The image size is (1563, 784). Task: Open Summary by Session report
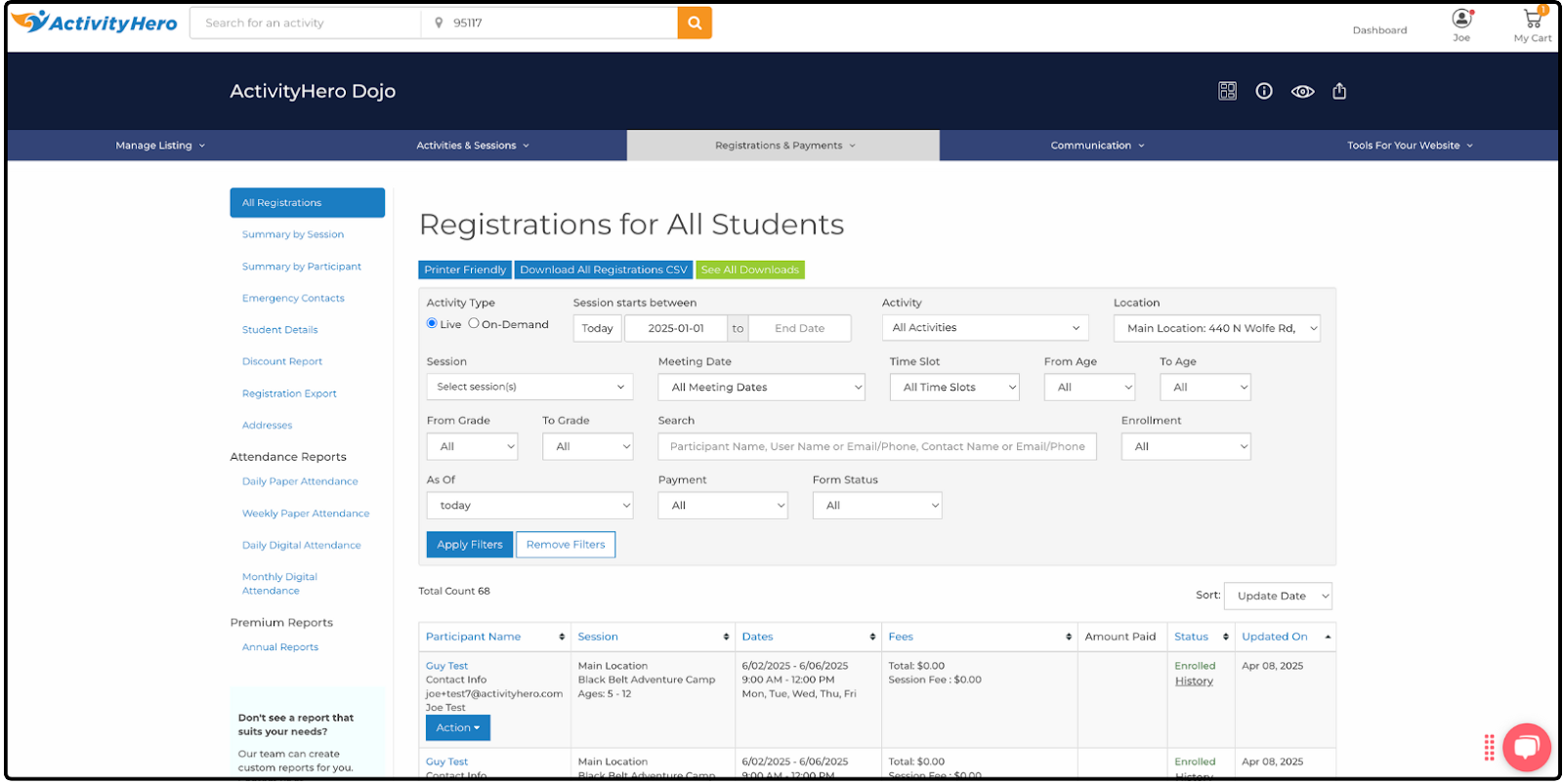[x=293, y=234]
